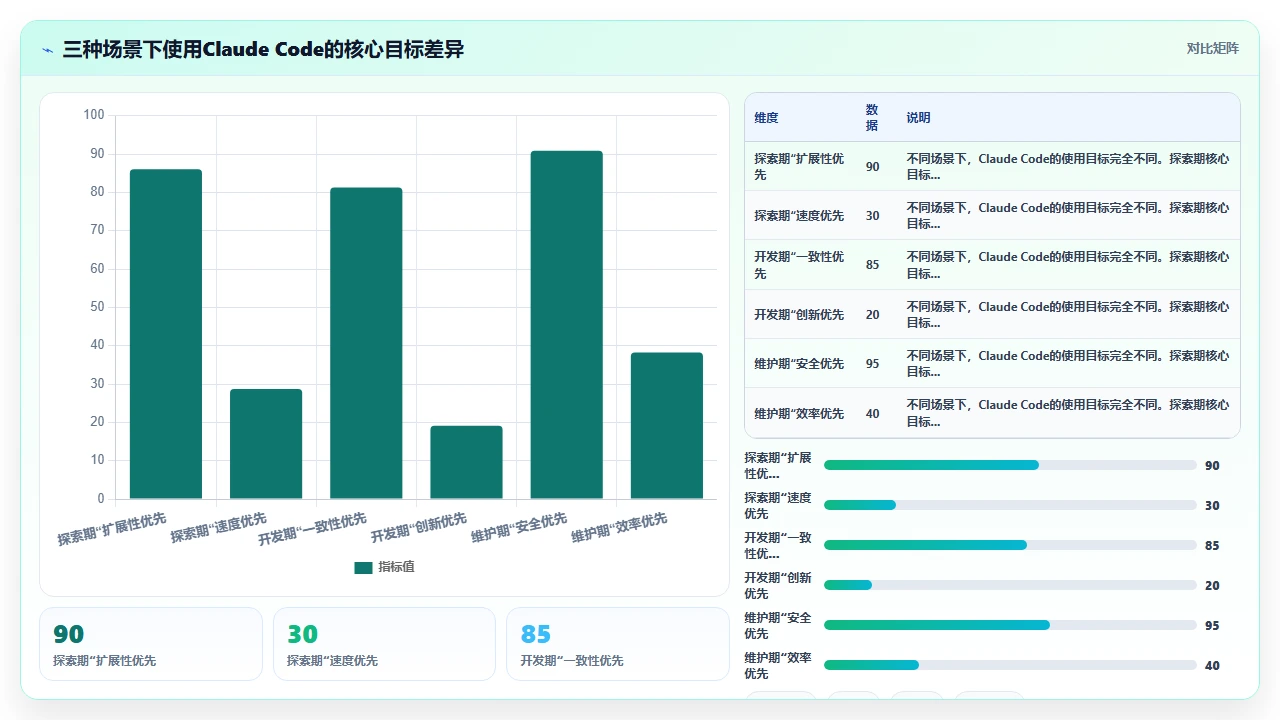Screen dimensions: 1280x720
Task: Click the 维度 column header
Action: 766,118
